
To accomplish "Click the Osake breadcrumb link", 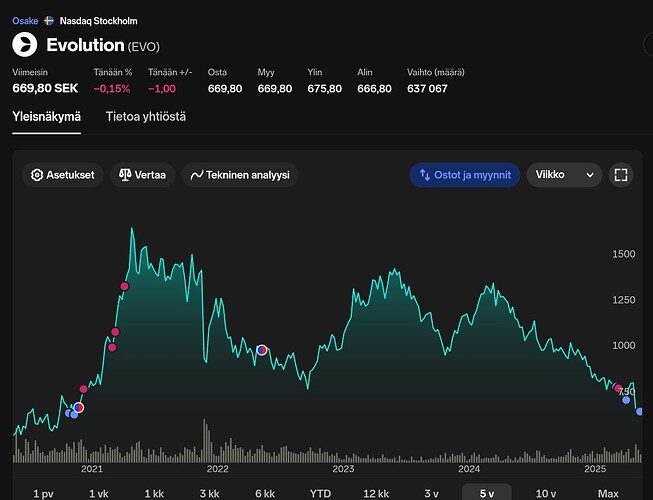I will 25,21.
